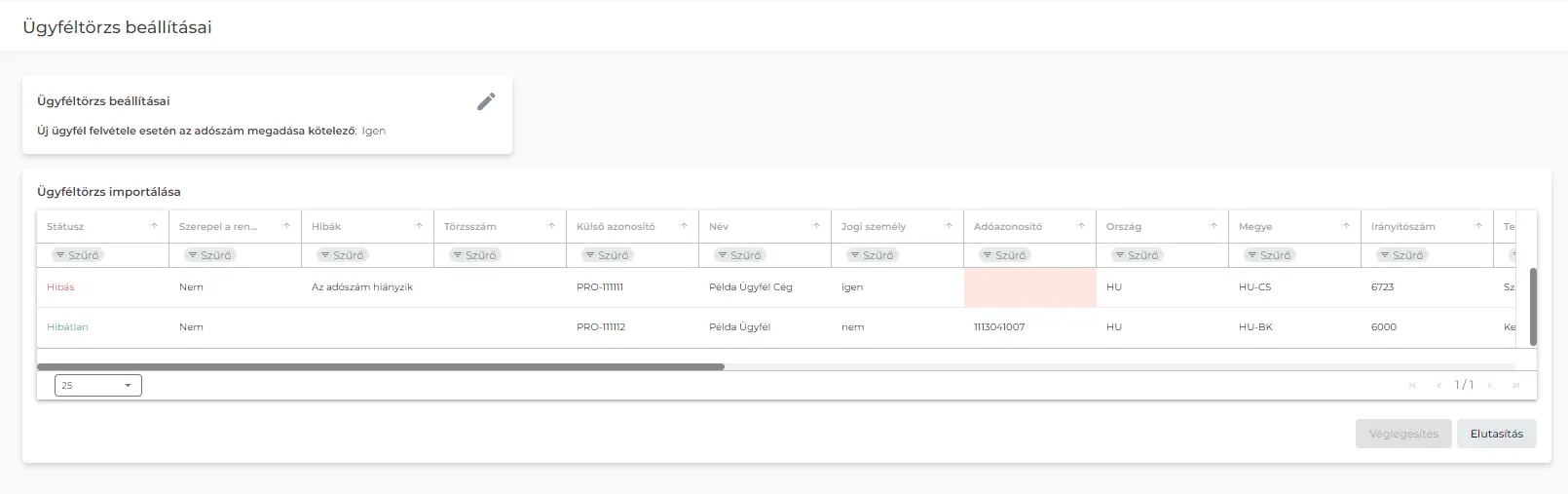Screen dimensions: 1568x494
Task: Click sort arrow in Adóazonosító header
Action: [x=1081, y=226]
